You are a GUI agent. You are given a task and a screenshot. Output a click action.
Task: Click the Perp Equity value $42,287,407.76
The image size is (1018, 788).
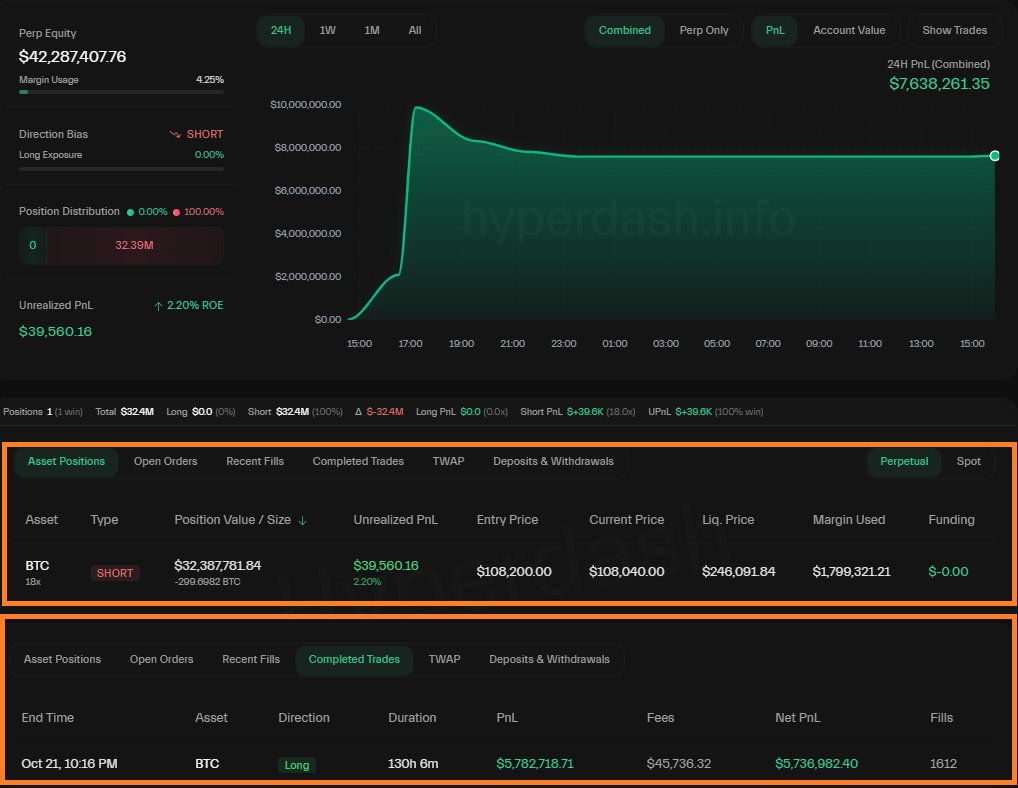(x=72, y=57)
